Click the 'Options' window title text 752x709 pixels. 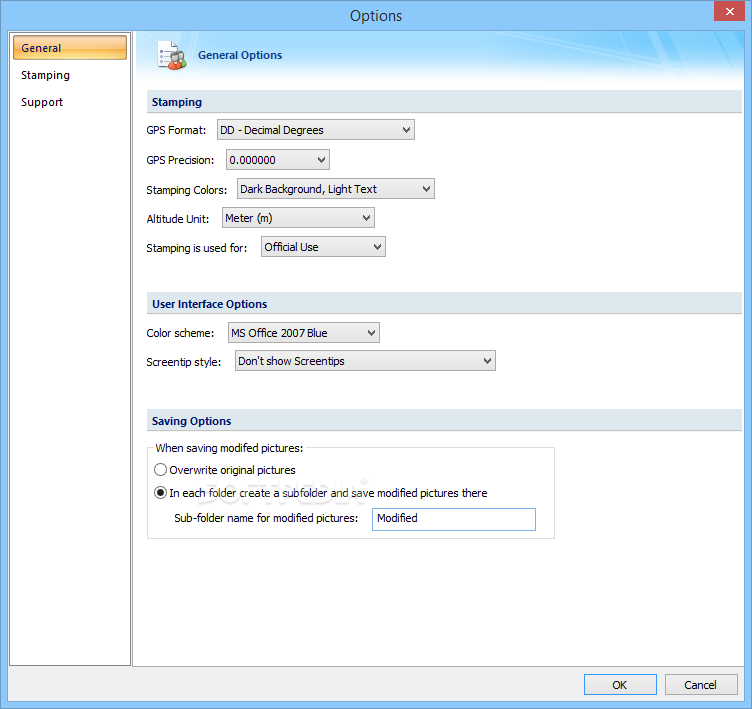[x=376, y=15]
